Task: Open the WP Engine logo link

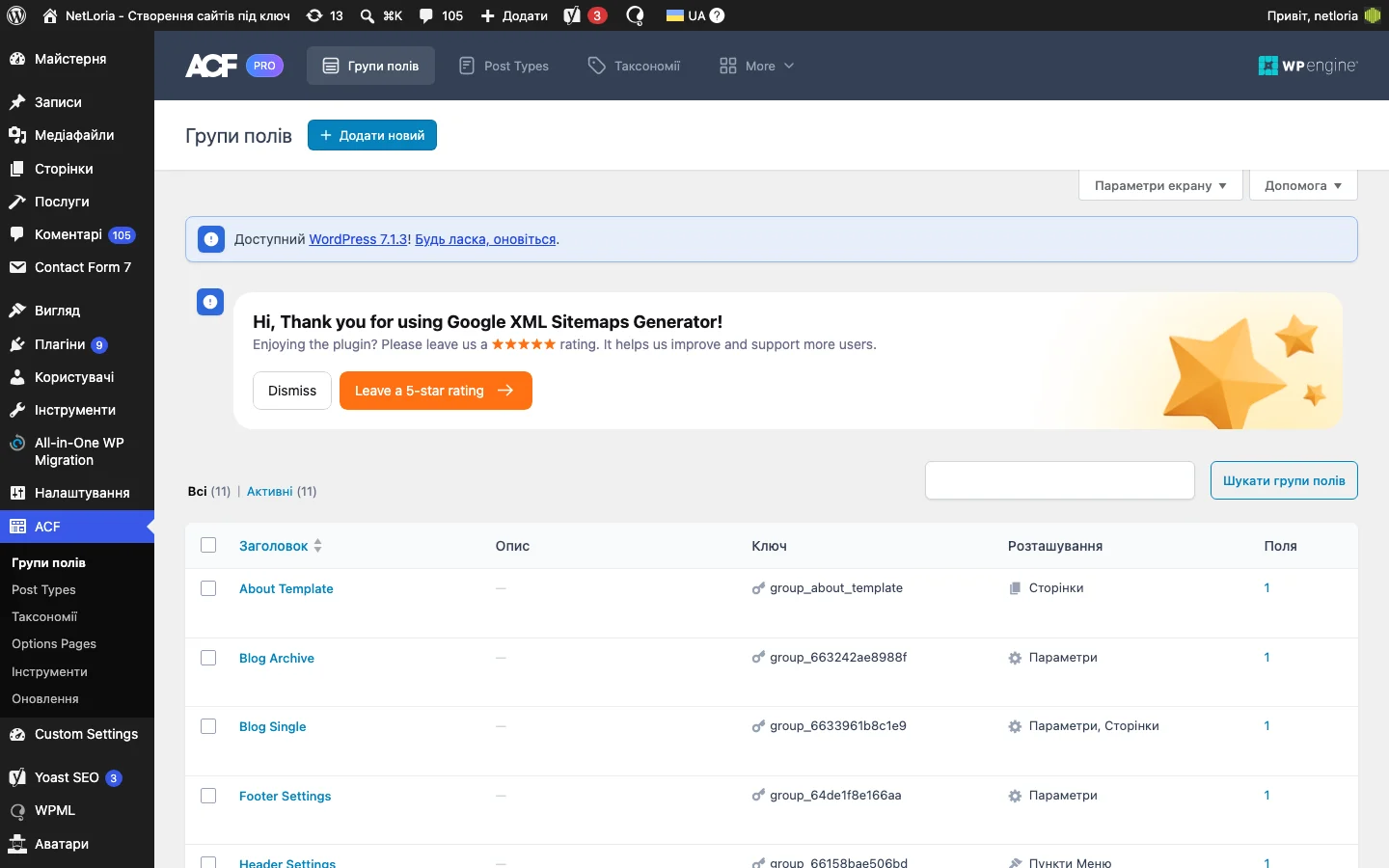Action: point(1308,66)
